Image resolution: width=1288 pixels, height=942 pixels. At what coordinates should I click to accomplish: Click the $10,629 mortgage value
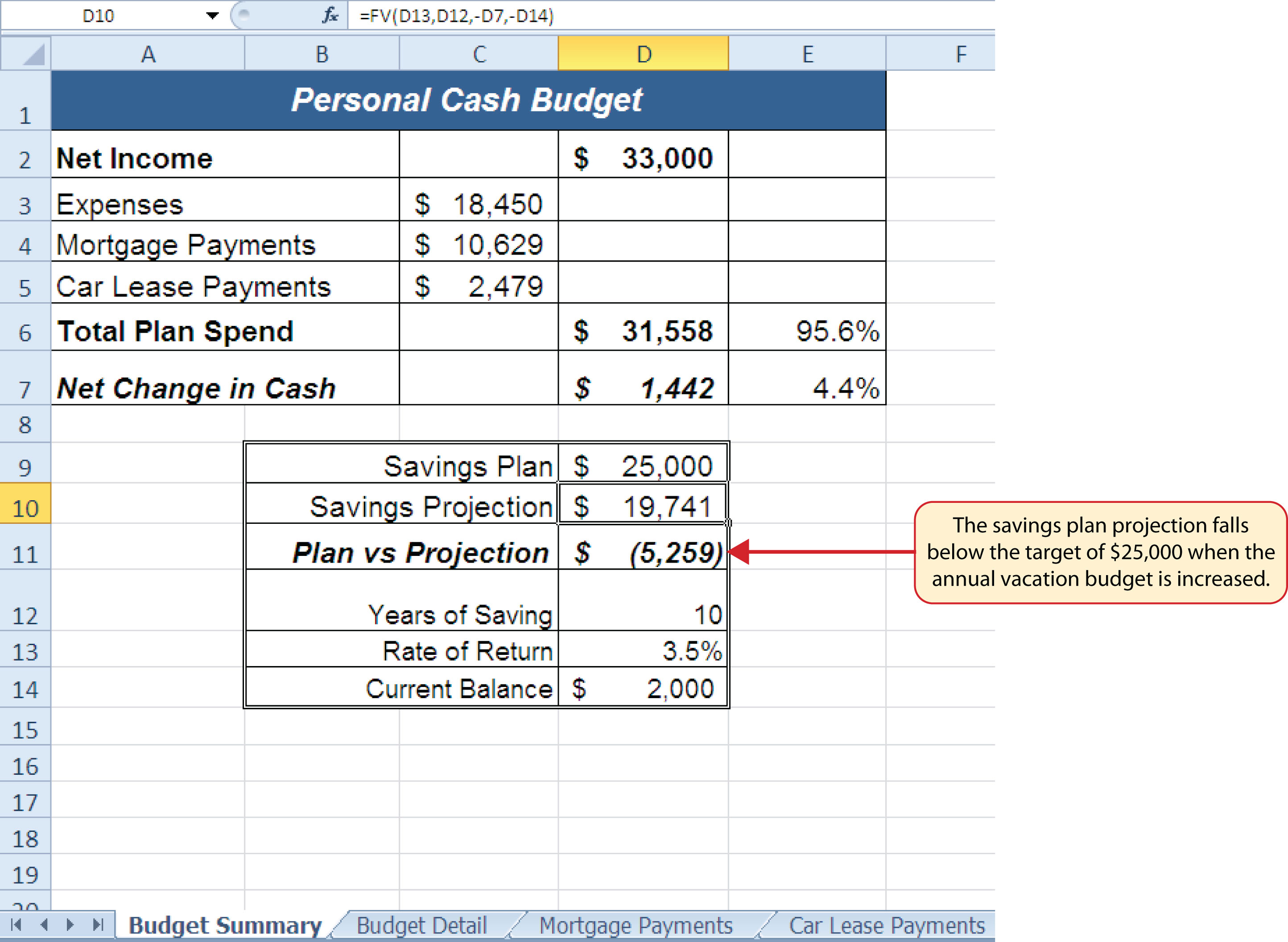(x=479, y=241)
